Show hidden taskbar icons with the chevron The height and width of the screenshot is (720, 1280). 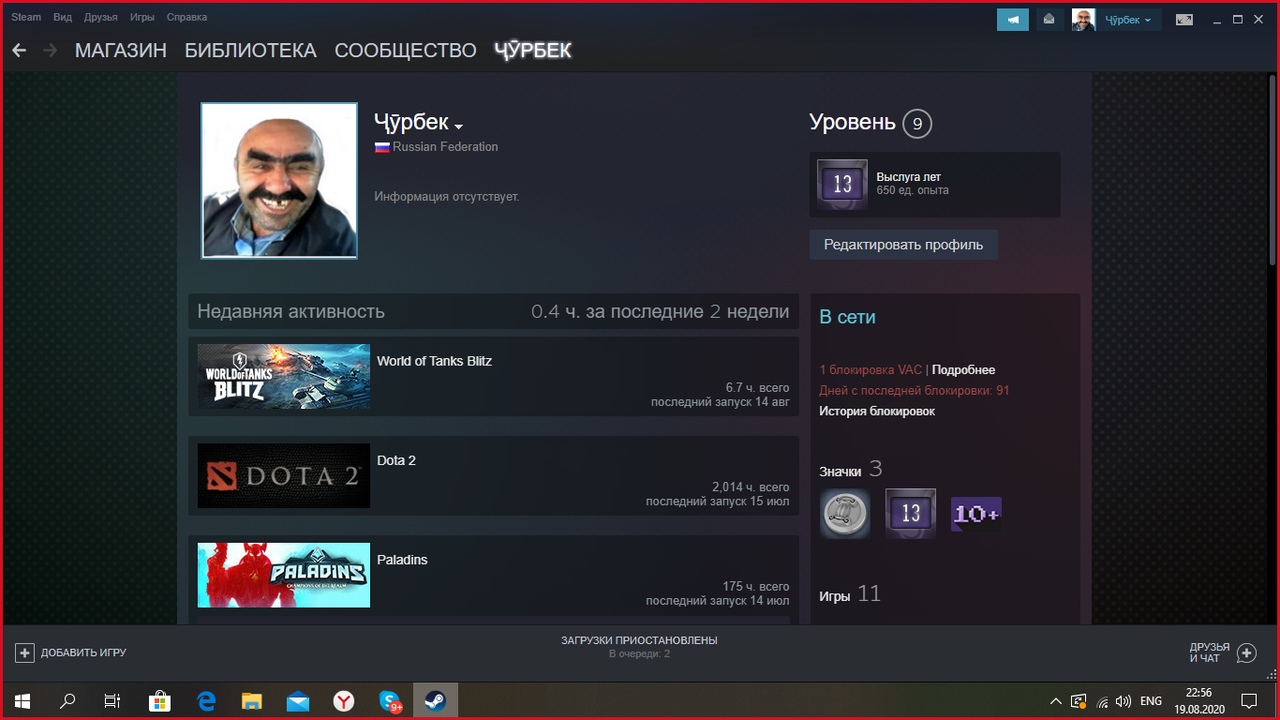pyautogui.click(x=1055, y=701)
